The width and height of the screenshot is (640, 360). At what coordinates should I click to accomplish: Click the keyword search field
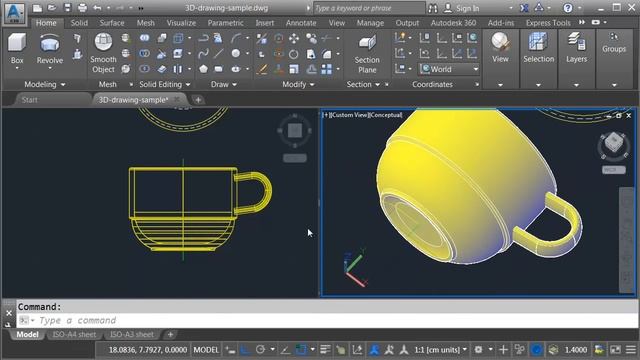(369, 8)
